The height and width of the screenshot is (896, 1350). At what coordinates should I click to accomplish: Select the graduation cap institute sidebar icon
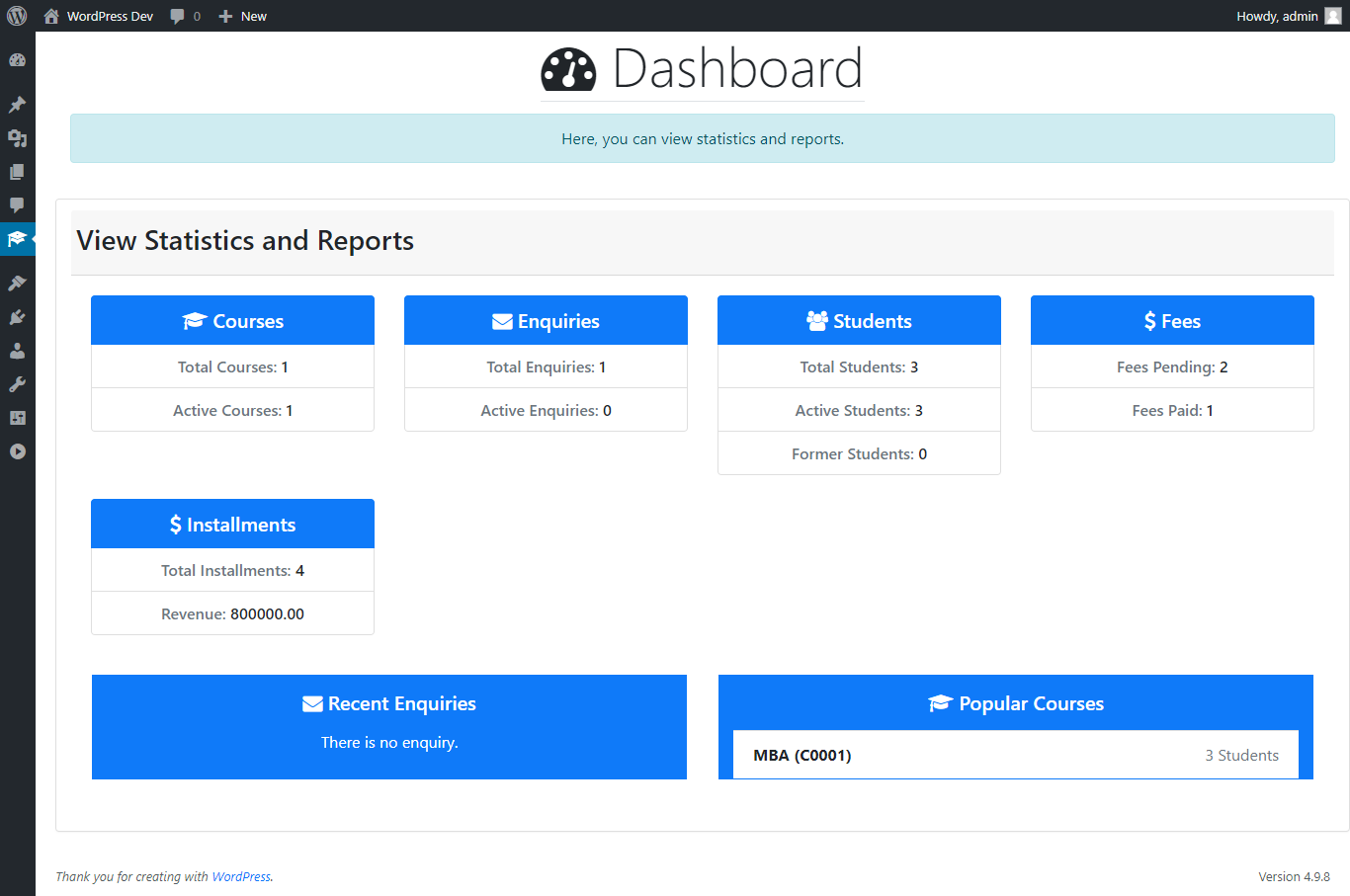click(17, 239)
